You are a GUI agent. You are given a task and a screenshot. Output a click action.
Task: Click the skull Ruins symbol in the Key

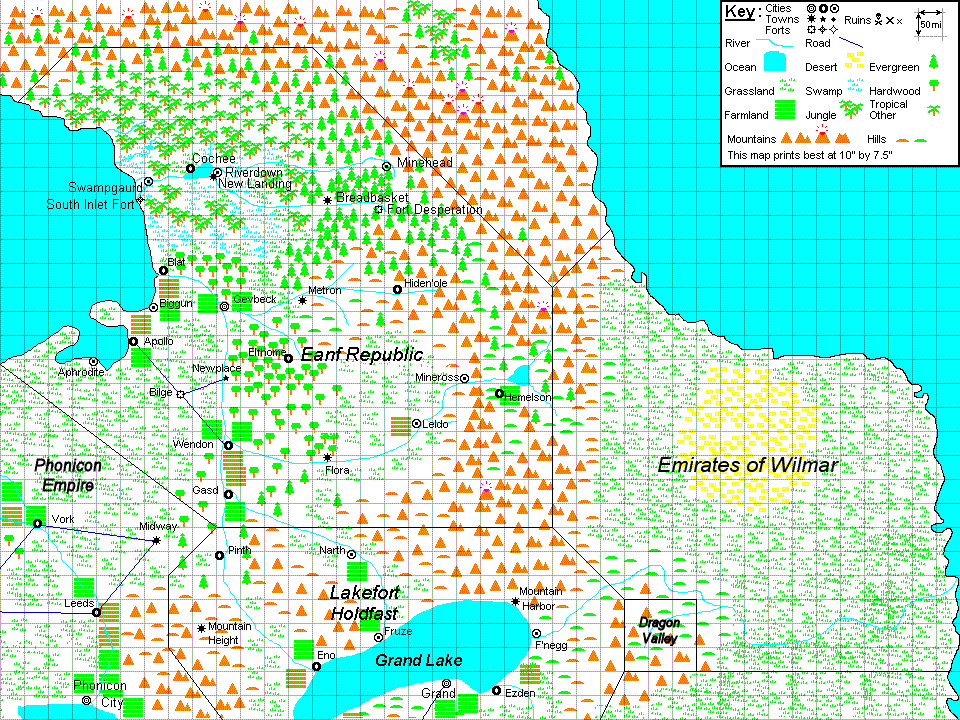tap(877, 20)
